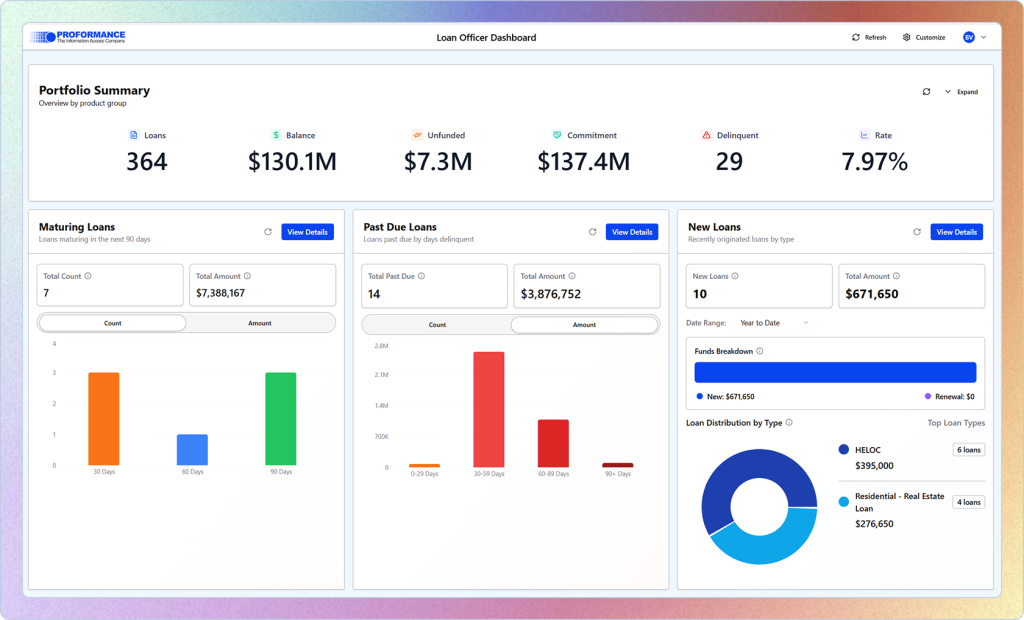Switch Maturing Loans view to Amount

click(x=261, y=323)
